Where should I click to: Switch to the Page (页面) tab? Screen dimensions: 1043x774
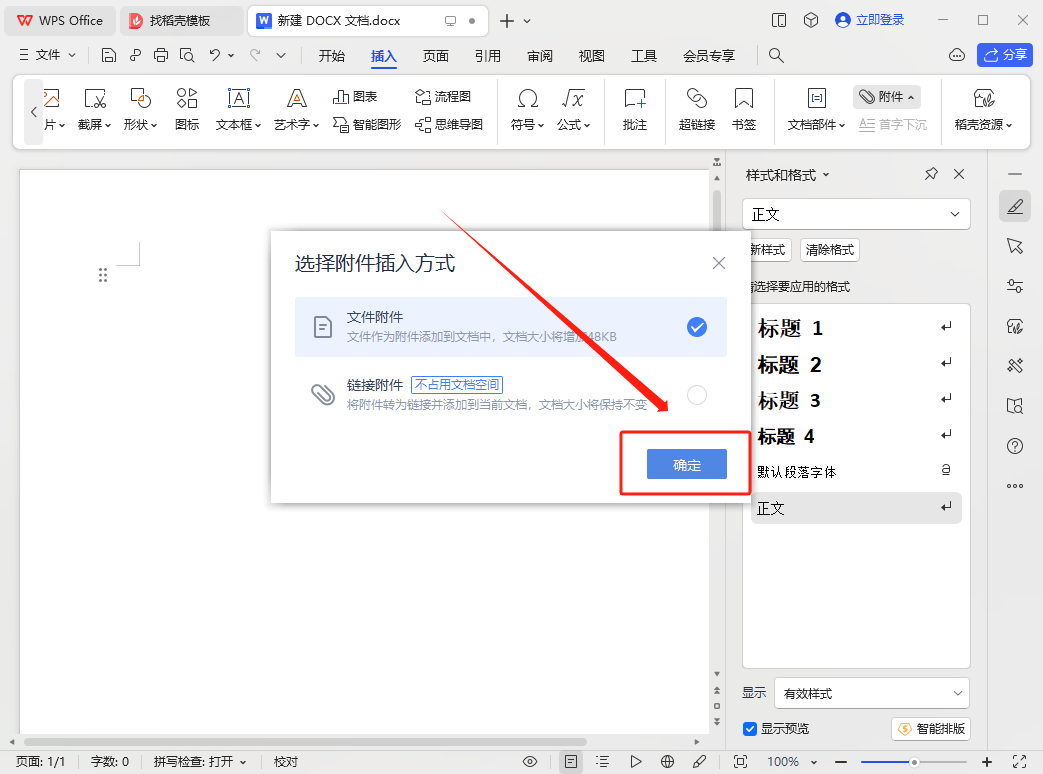point(436,56)
